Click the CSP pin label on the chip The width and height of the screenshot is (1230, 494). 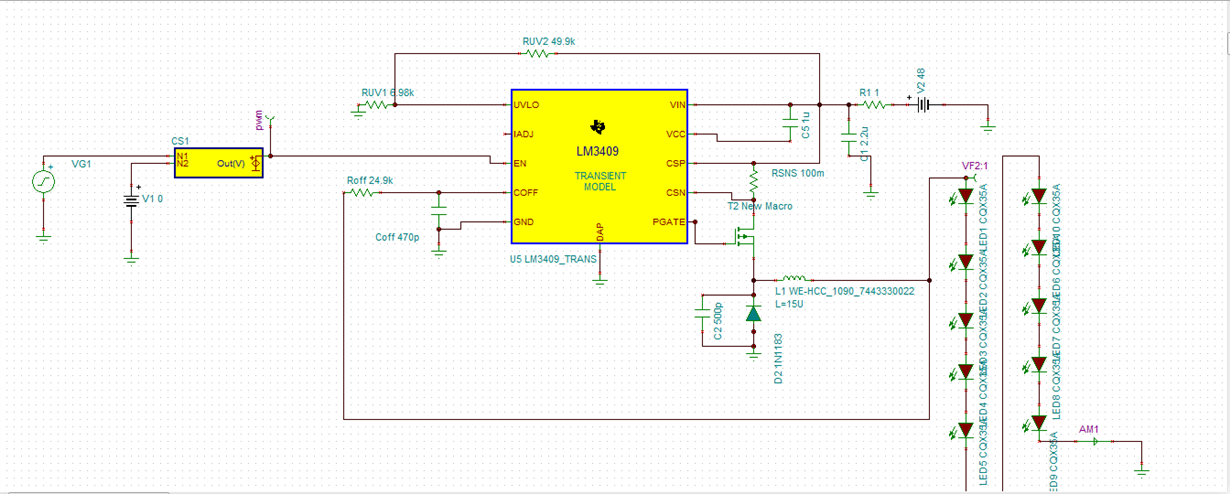675,163
